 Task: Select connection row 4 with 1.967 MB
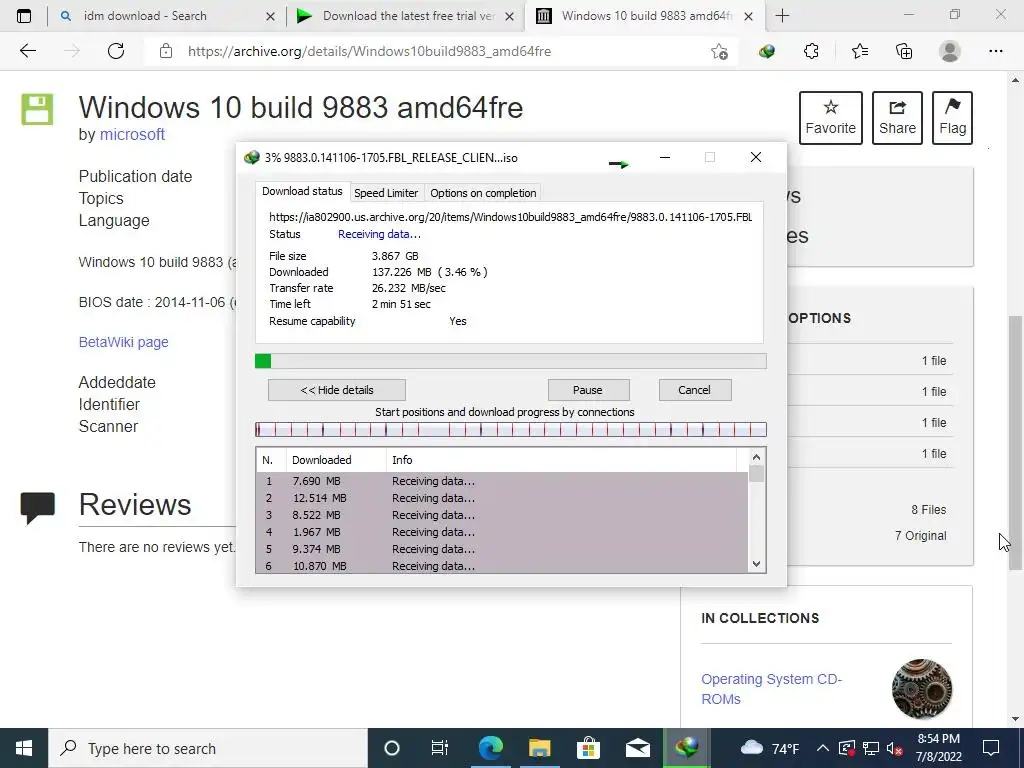(x=502, y=532)
